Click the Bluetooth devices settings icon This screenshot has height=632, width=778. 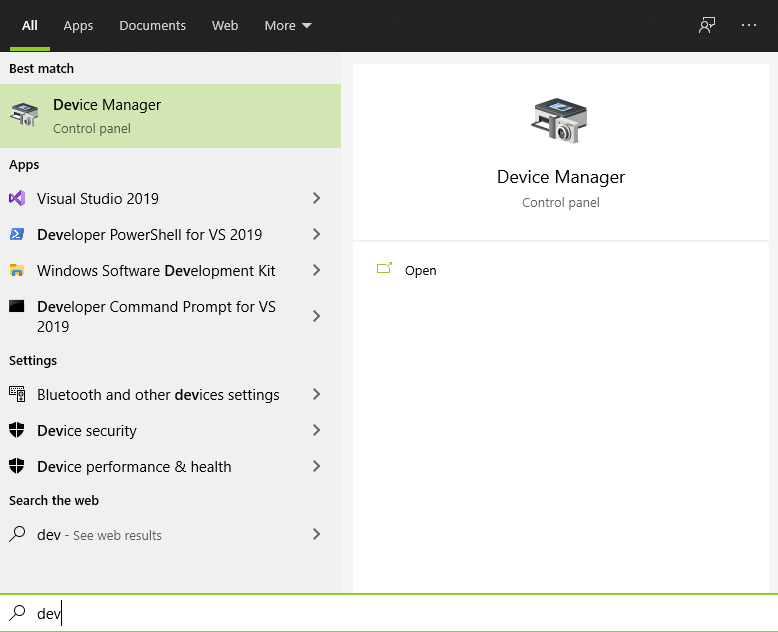coord(17,394)
